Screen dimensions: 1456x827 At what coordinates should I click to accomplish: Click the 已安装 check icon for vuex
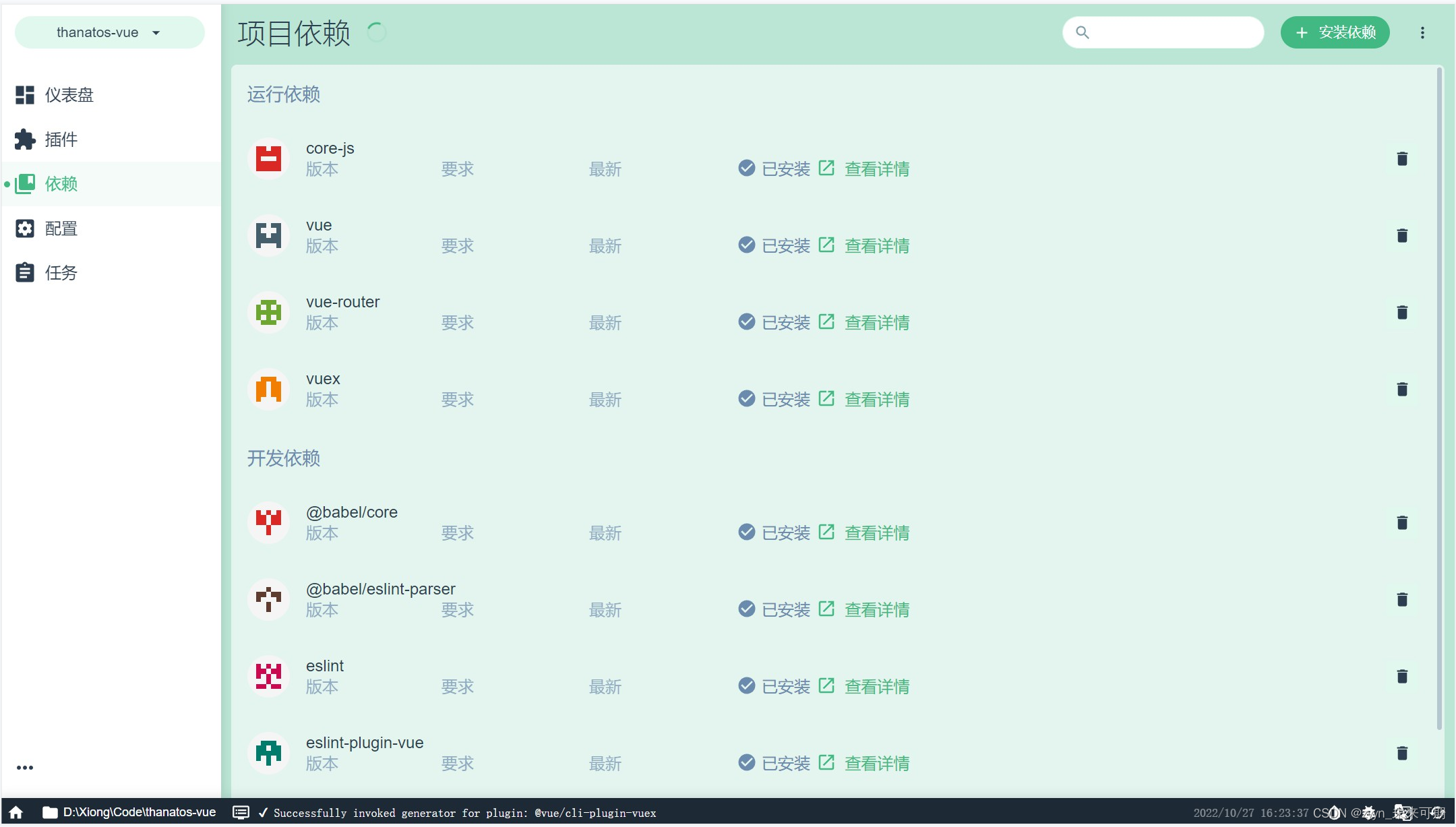click(x=746, y=398)
